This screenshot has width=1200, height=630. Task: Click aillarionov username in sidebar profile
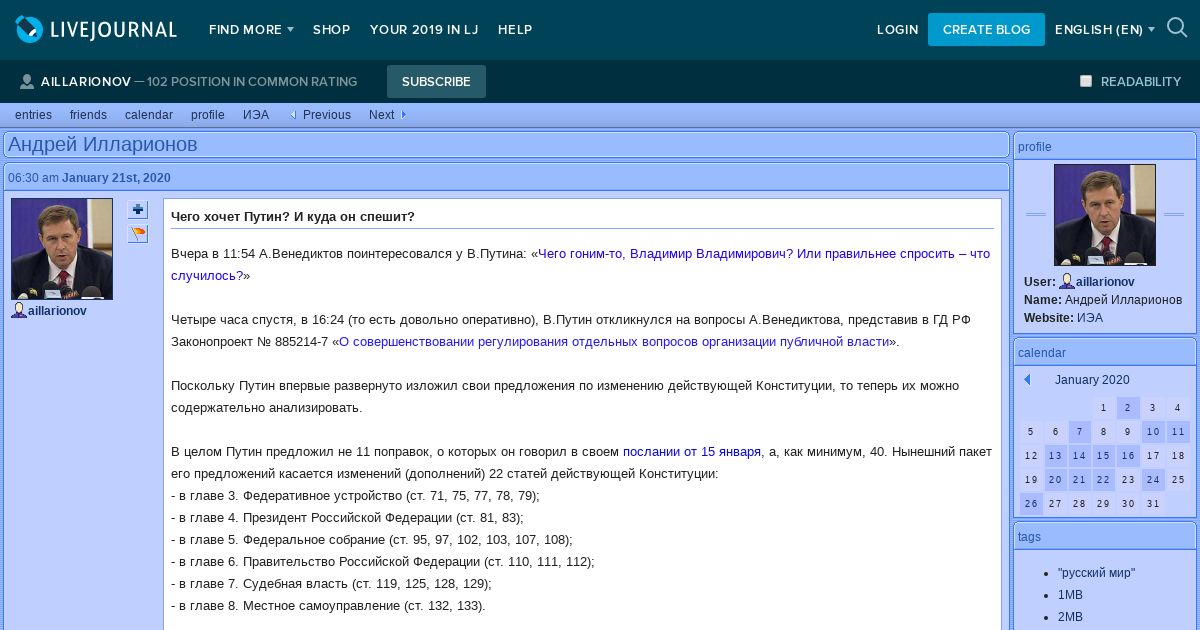point(1105,282)
